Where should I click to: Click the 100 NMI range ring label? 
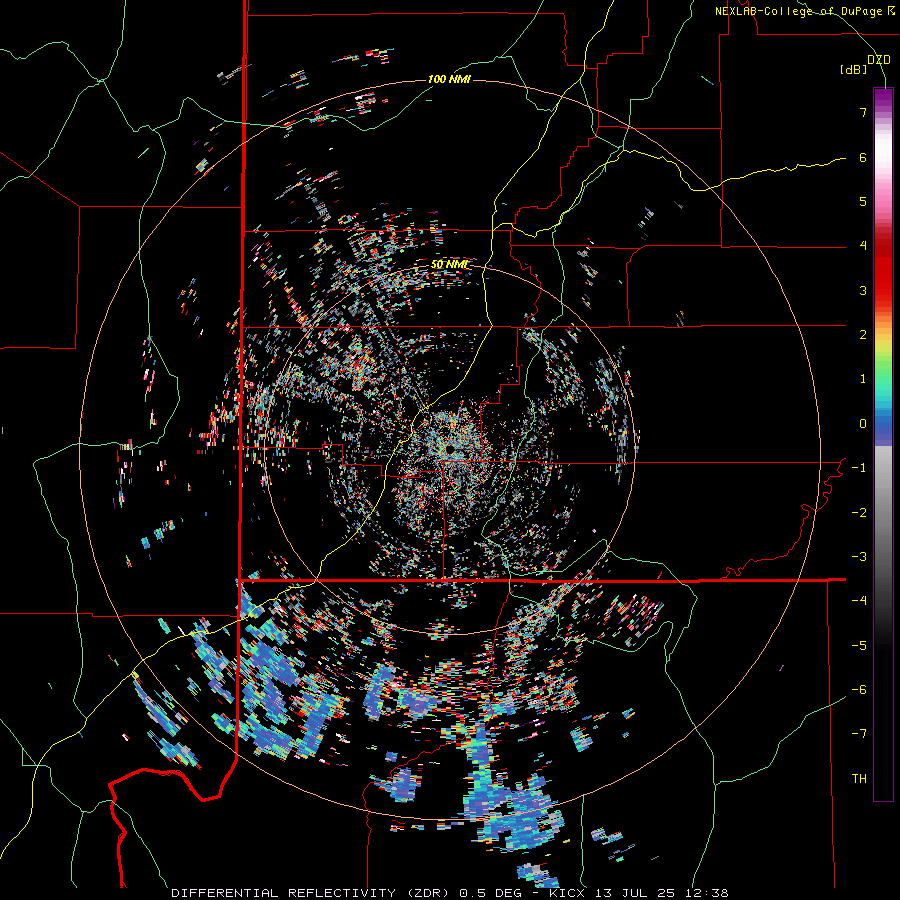coord(449,79)
